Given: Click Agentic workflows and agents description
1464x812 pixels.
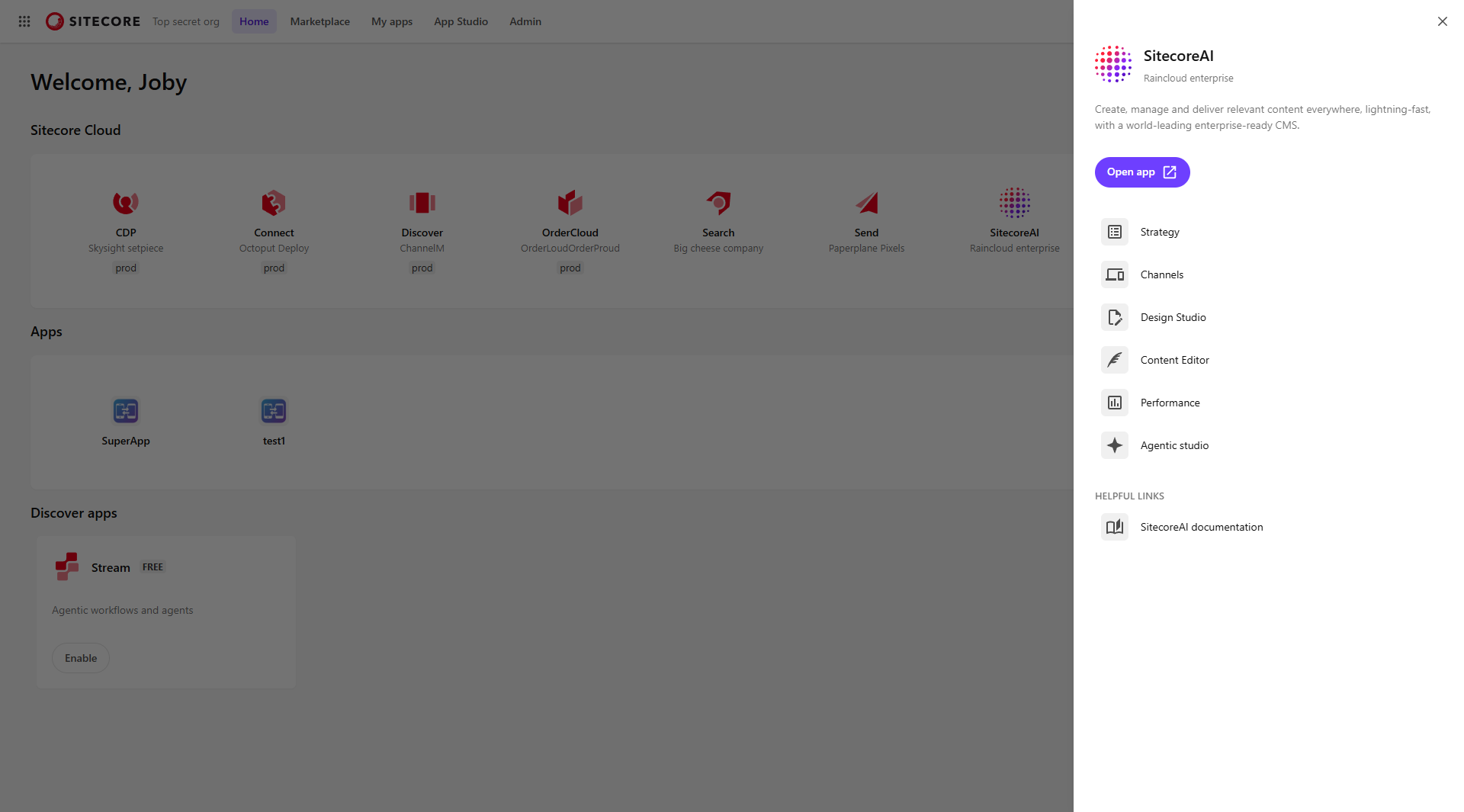Looking at the screenshot, I should tap(123, 611).
